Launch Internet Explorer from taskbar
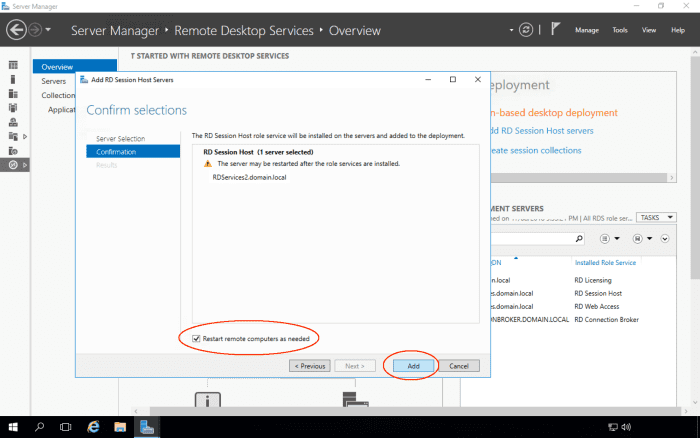The width and height of the screenshot is (700, 438). pyautogui.click(x=93, y=427)
